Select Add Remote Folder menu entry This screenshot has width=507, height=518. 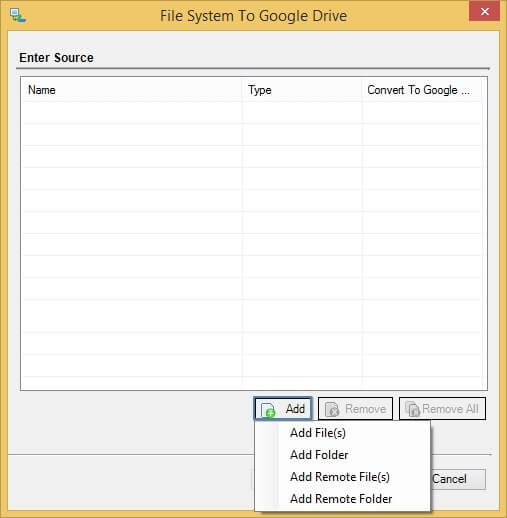(x=342, y=499)
